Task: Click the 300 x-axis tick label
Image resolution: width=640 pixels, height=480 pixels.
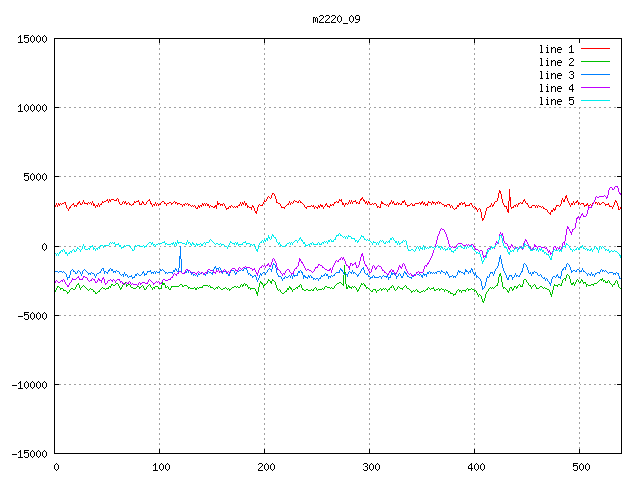Action: (x=369, y=467)
